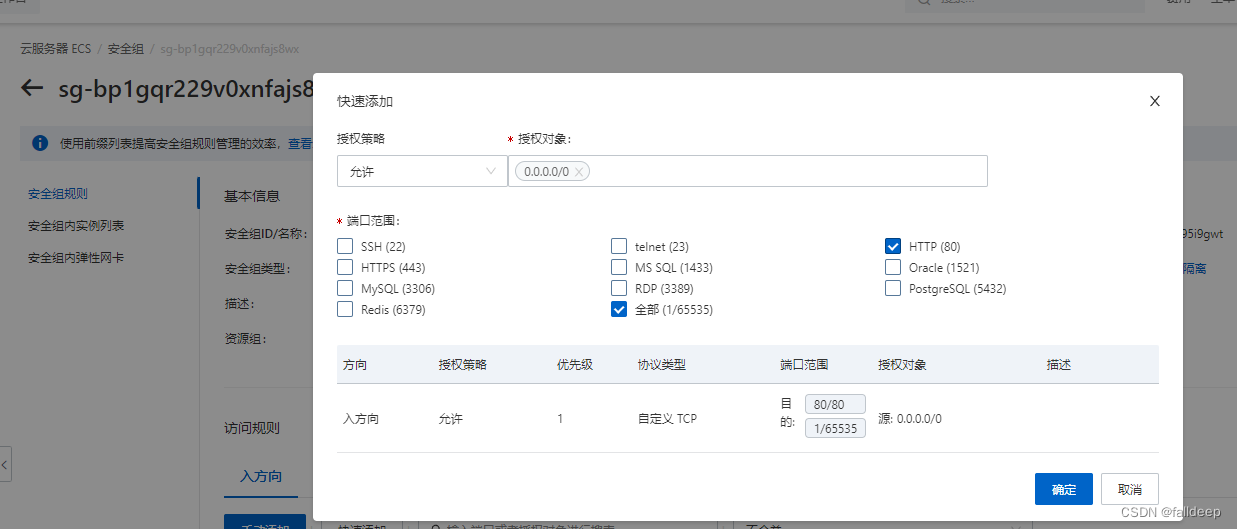
Task: Select 安全组内弹性网卡 in left sidebar
Action: pyautogui.click(x=76, y=258)
